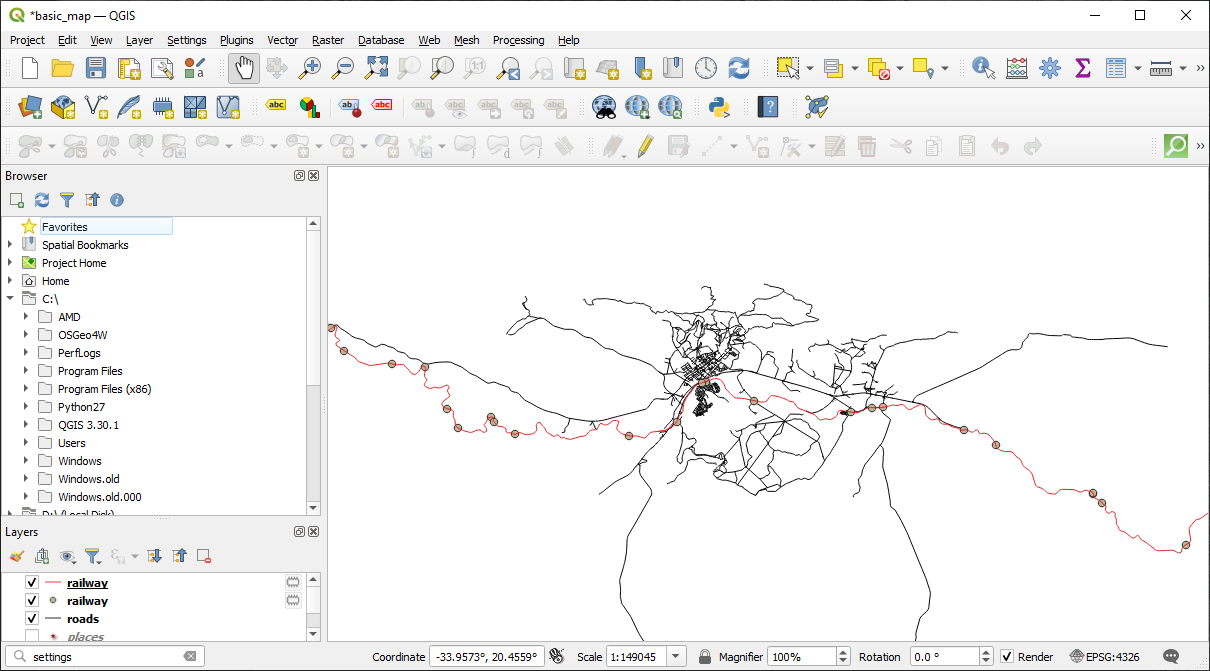The image size is (1210, 671).
Task: Expand the Program Files folder
Action: (x=24, y=370)
